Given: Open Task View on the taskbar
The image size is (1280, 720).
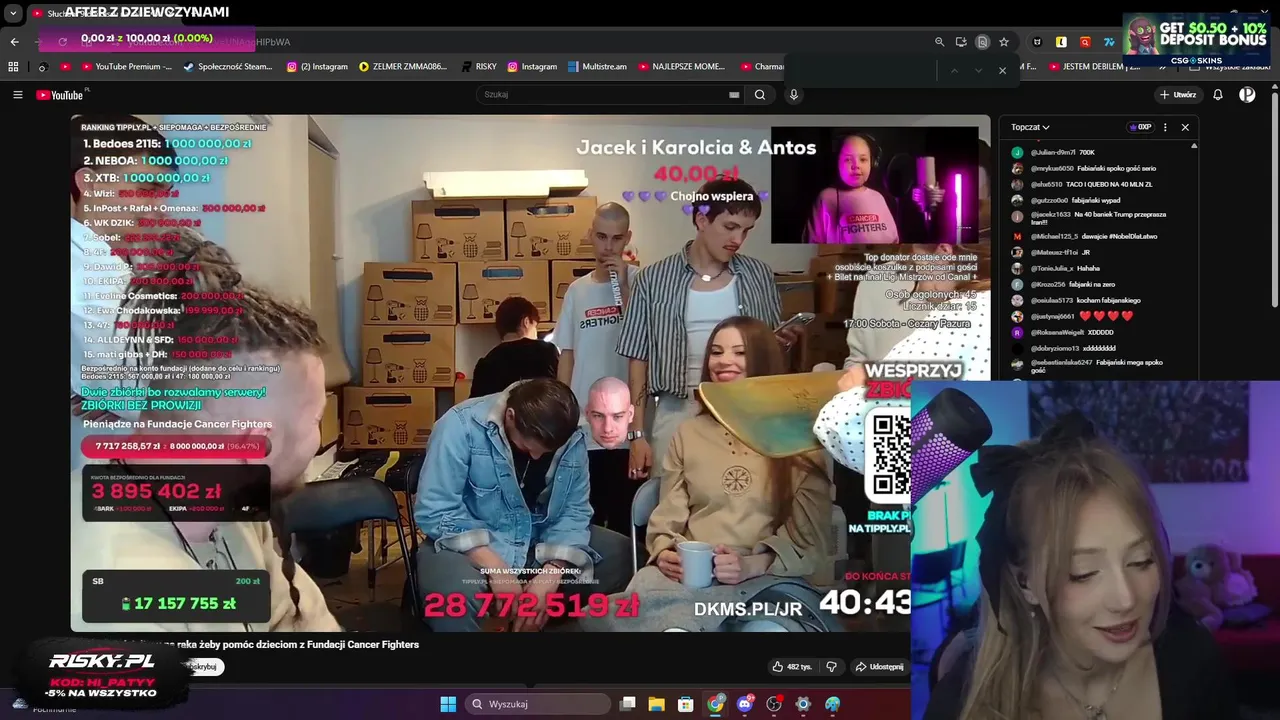Looking at the screenshot, I should [x=628, y=704].
